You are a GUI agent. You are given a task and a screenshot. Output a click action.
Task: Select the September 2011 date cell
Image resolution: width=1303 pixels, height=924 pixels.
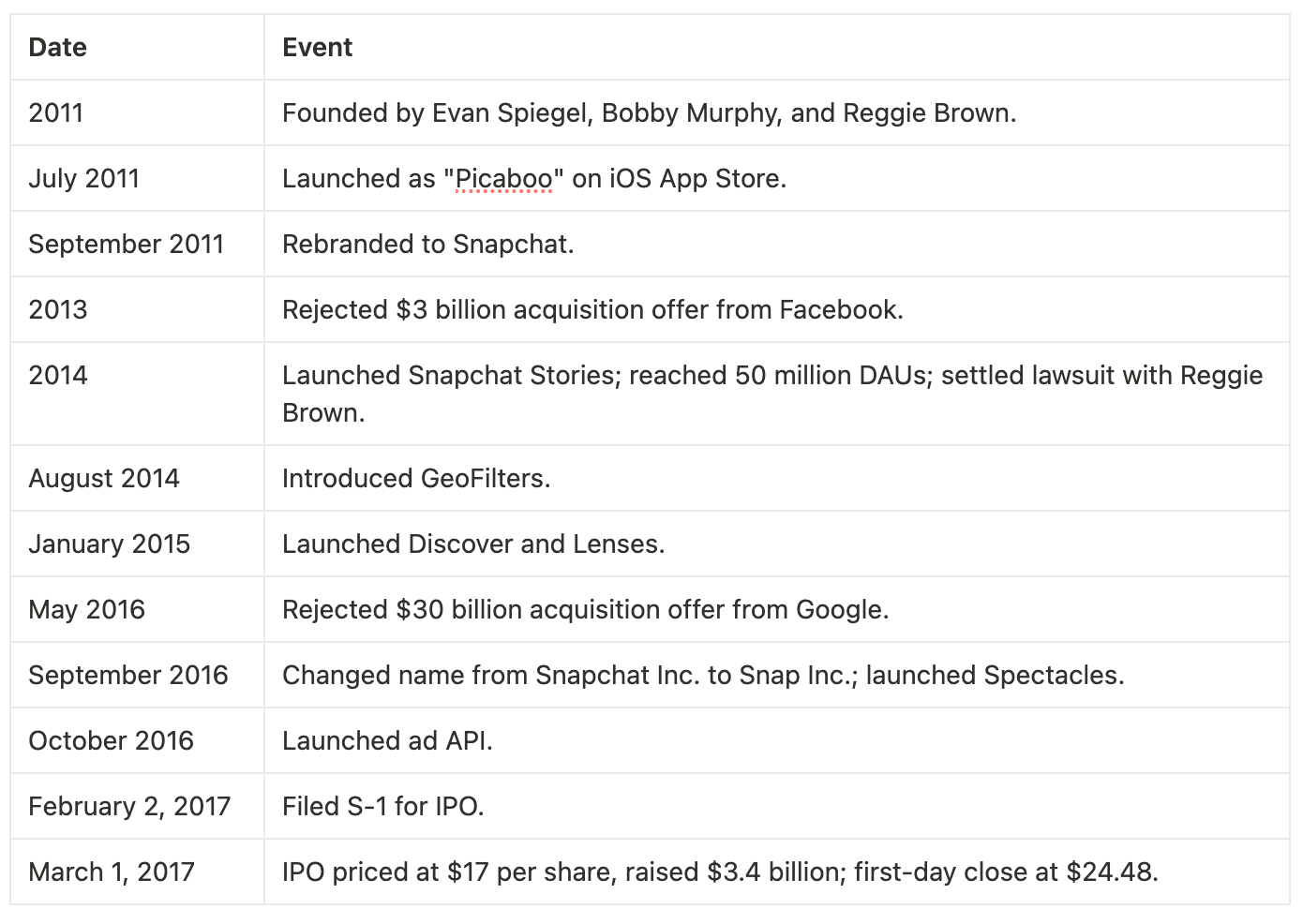point(137,244)
